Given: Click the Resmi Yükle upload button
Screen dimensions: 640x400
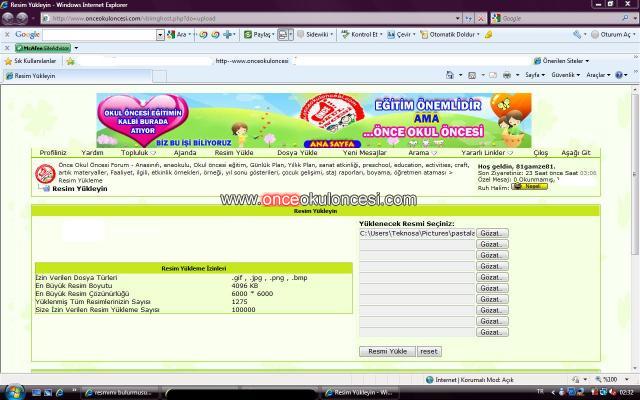Looking at the screenshot, I should tap(386, 351).
